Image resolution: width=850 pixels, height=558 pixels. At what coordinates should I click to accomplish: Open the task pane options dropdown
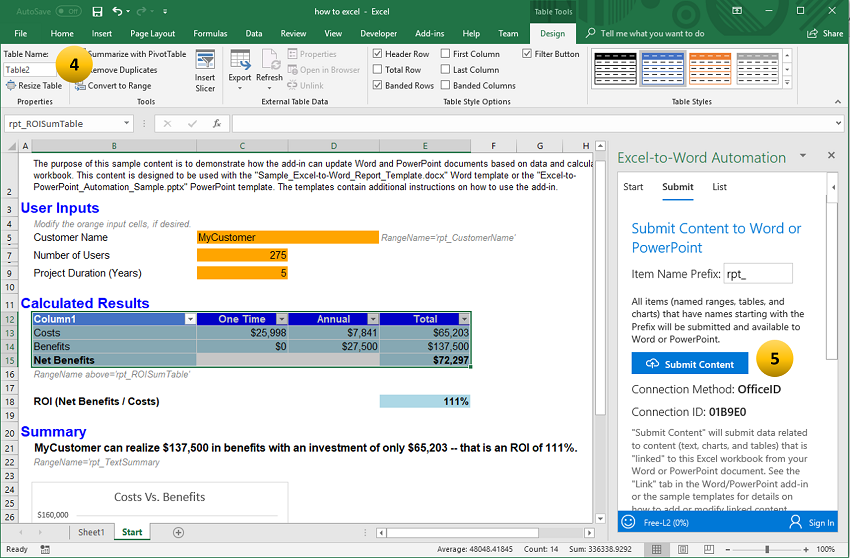coord(803,156)
